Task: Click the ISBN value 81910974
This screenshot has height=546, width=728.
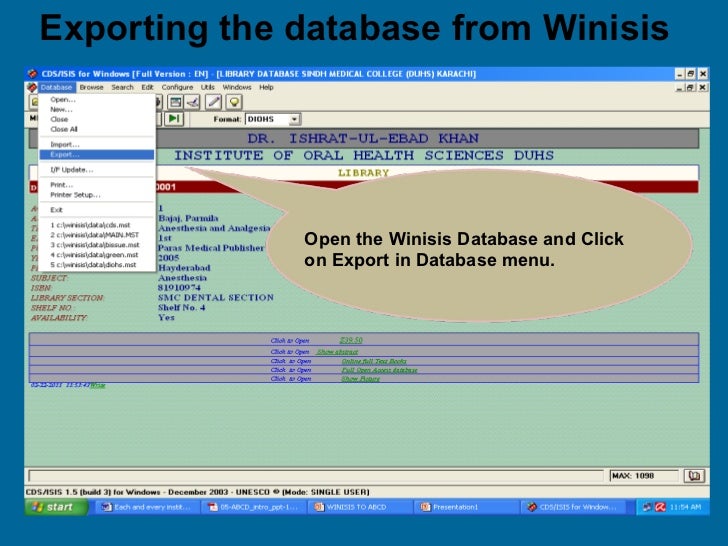Action: pos(179,288)
